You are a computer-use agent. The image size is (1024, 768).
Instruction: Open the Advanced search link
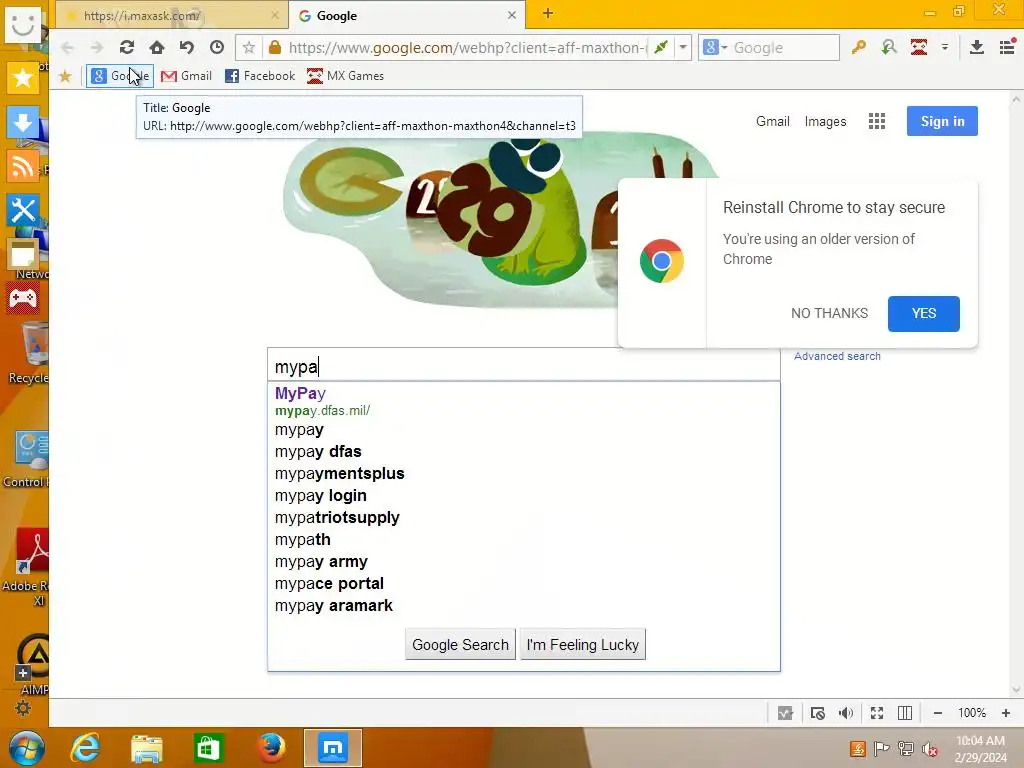(x=837, y=356)
